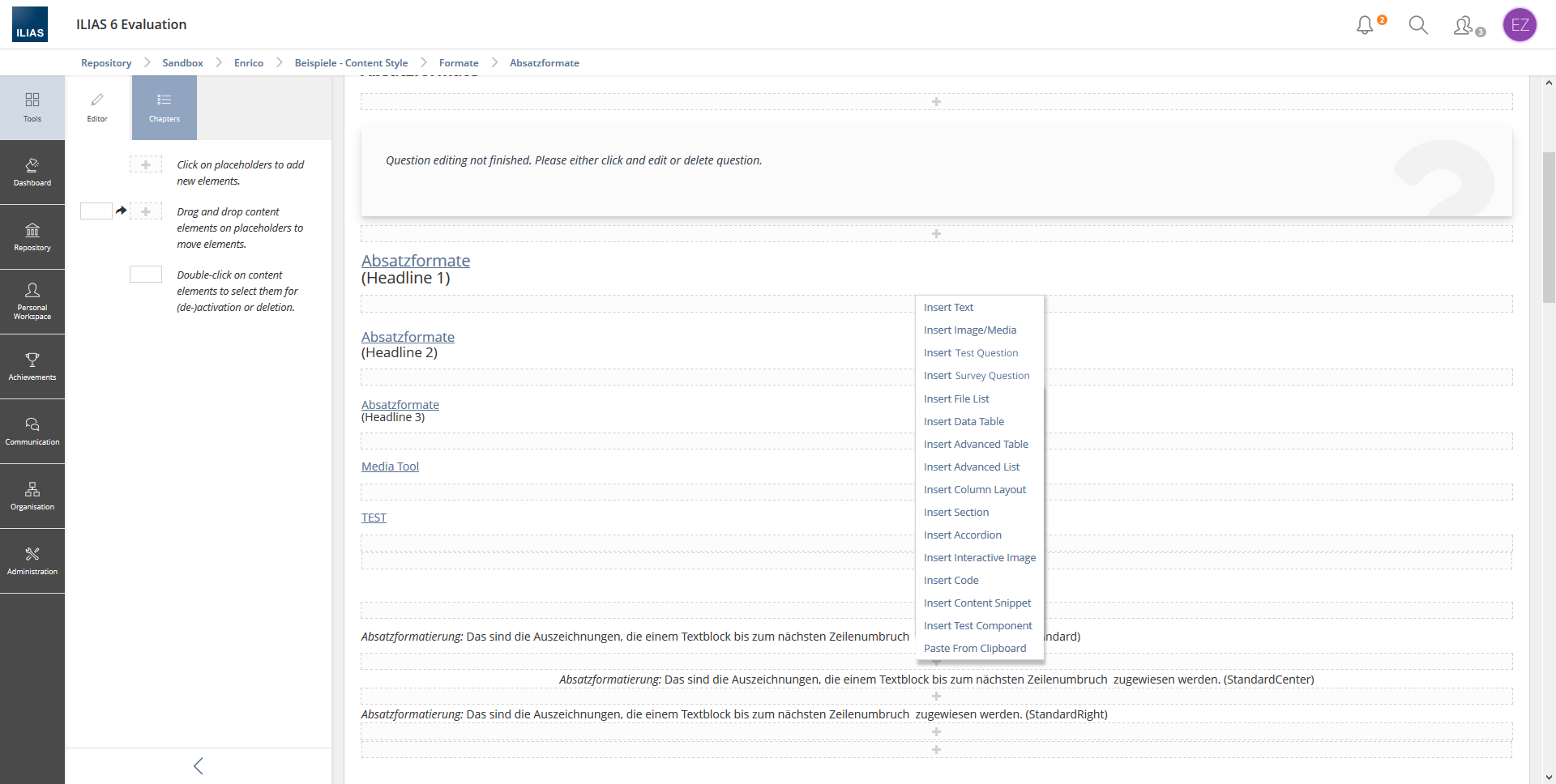This screenshot has width=1556, height=784.
Task: Select the Editor pencil tool
Action: (97, 108)
